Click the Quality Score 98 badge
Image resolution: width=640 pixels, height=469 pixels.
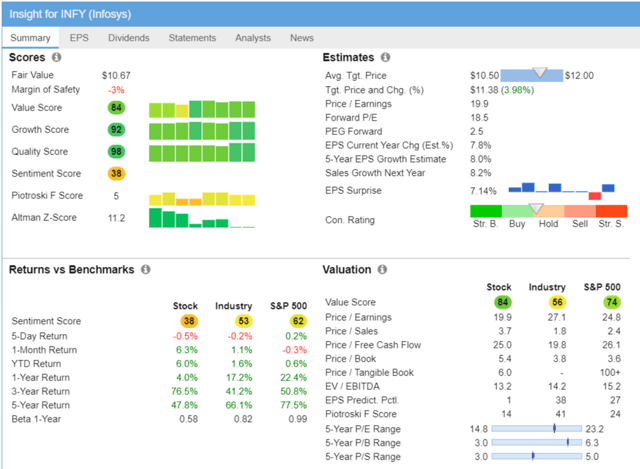116,152
